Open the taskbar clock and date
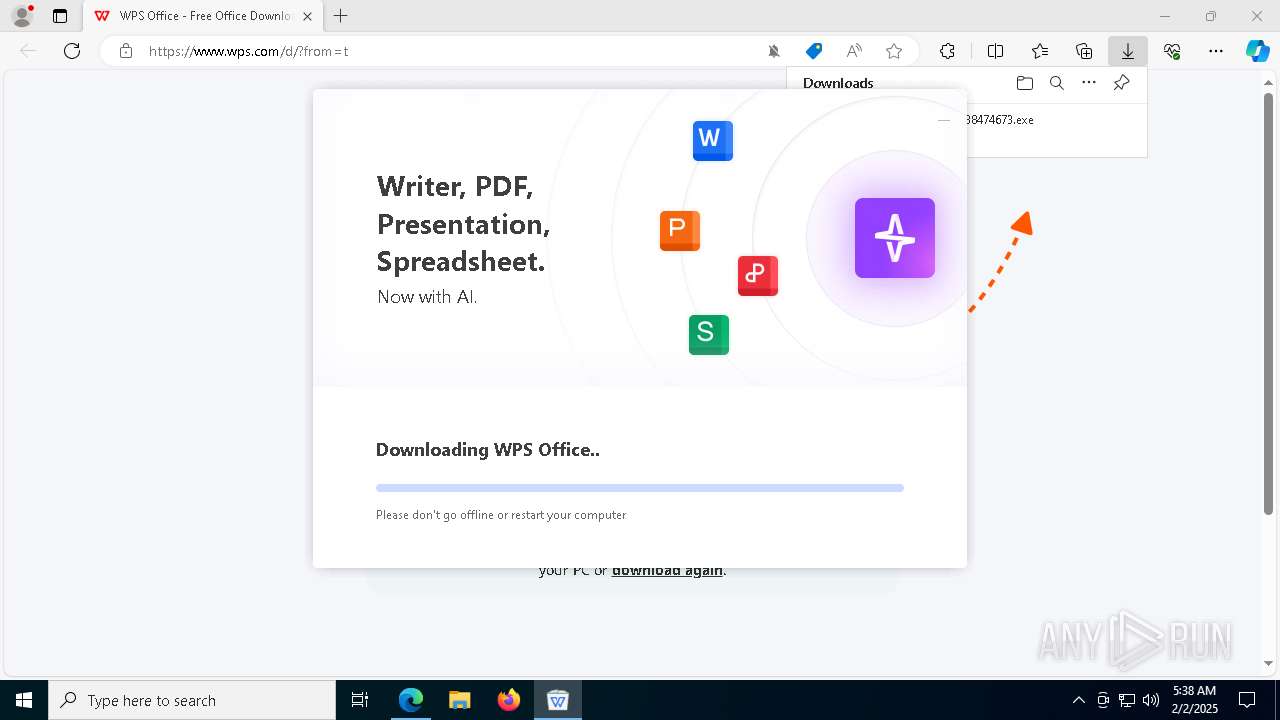 [1194, 700]
